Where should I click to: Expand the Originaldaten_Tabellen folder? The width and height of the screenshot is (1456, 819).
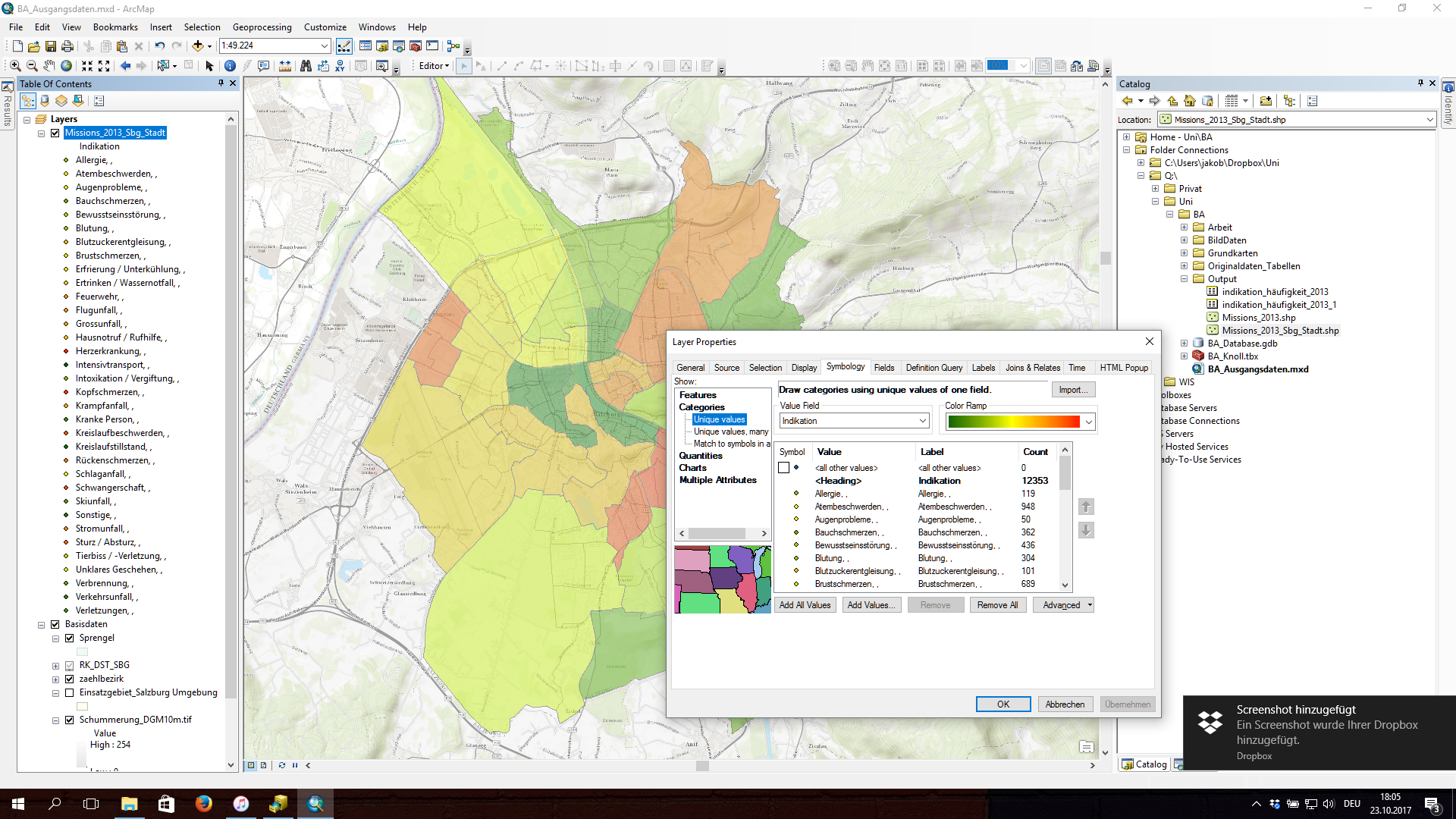tap(1184, 266)
